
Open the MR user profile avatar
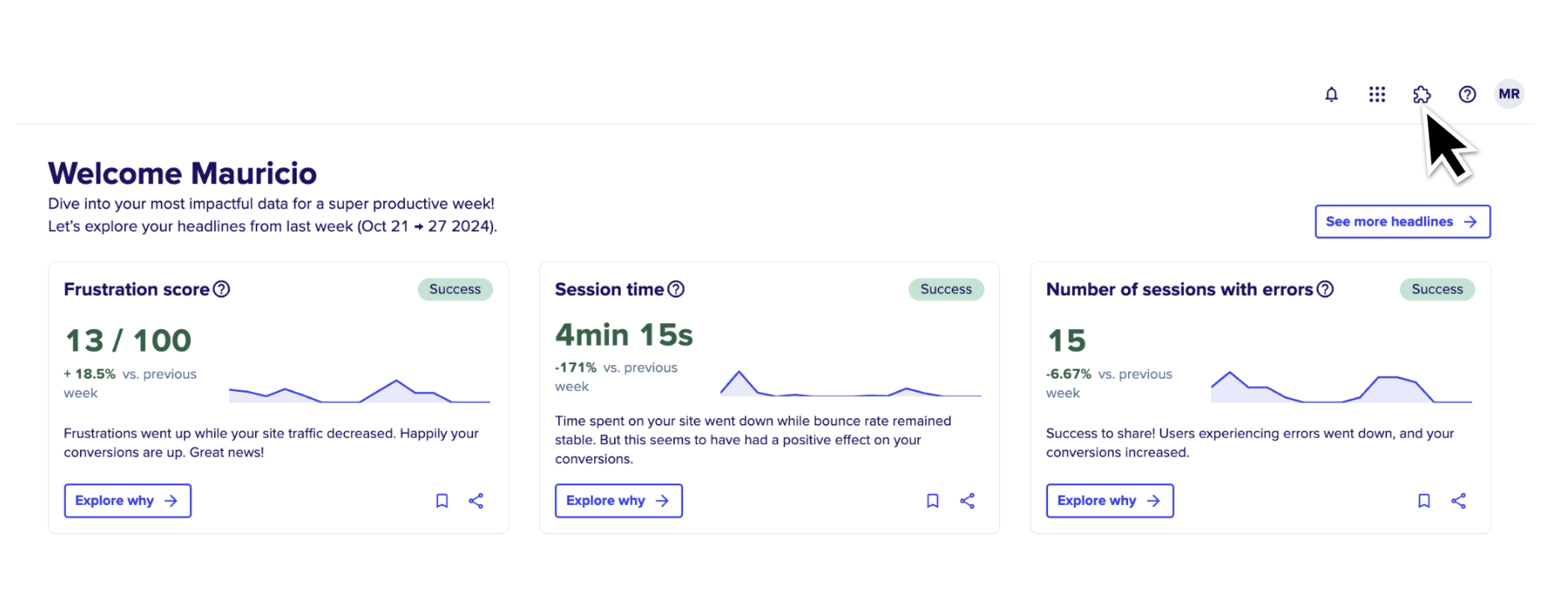tap(1509, 94)
